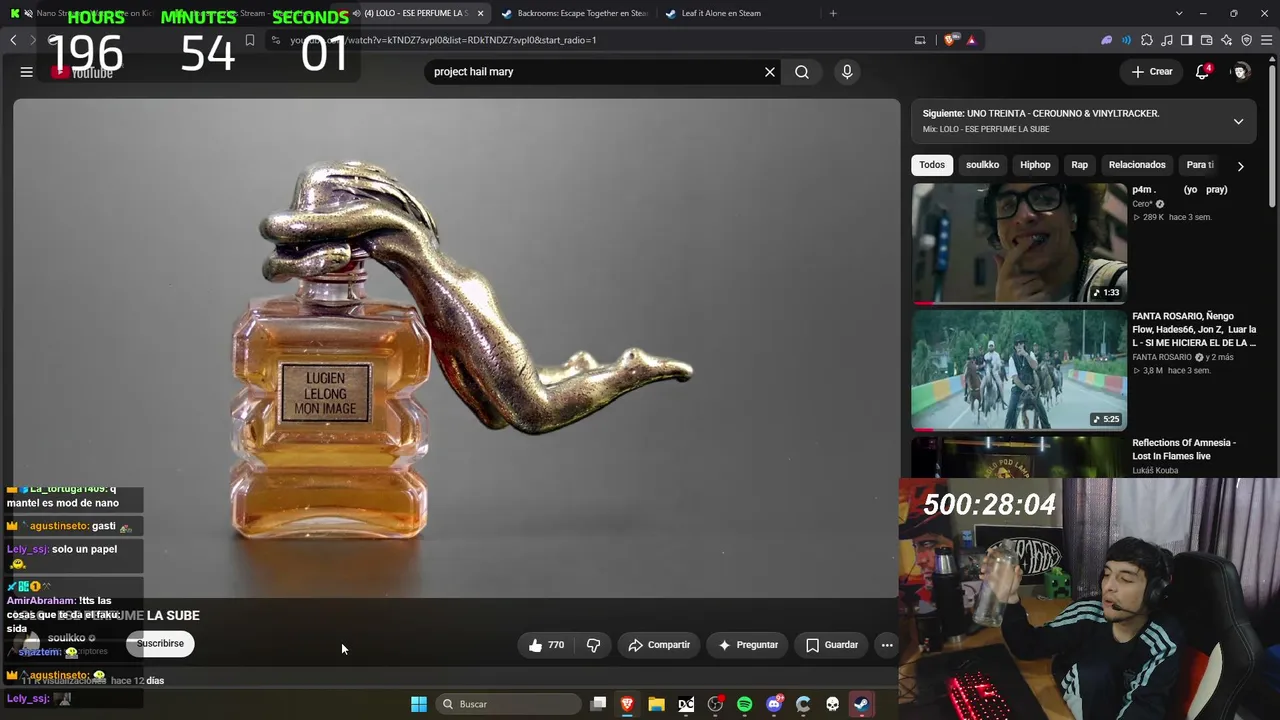Click inside the YouTube search field
The height and width of the screenshot is (720, 1280).
(x=595, y=72)
